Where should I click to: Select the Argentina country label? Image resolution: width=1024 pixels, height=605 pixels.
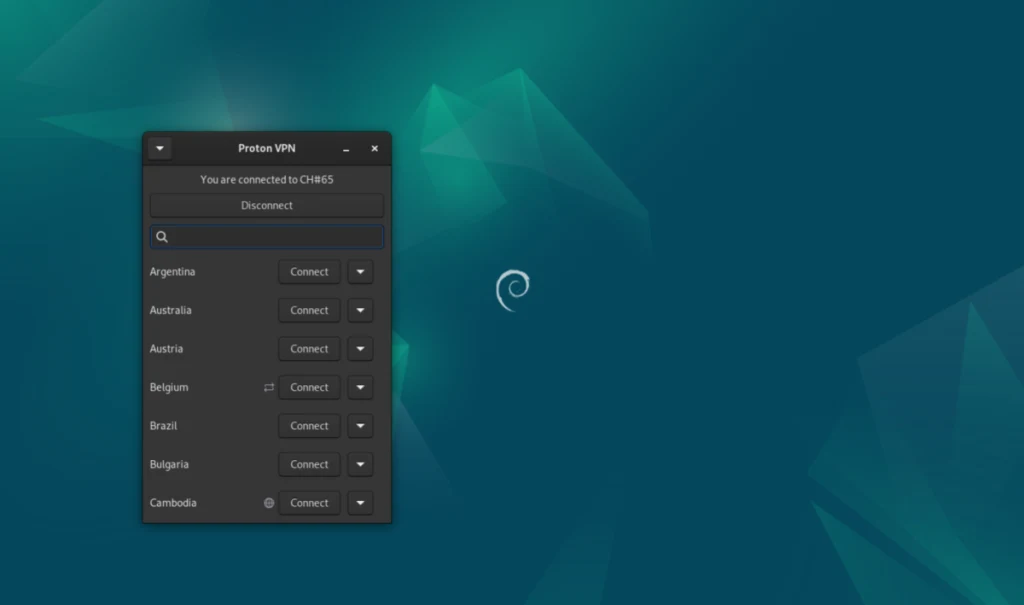tap(172, 271)
